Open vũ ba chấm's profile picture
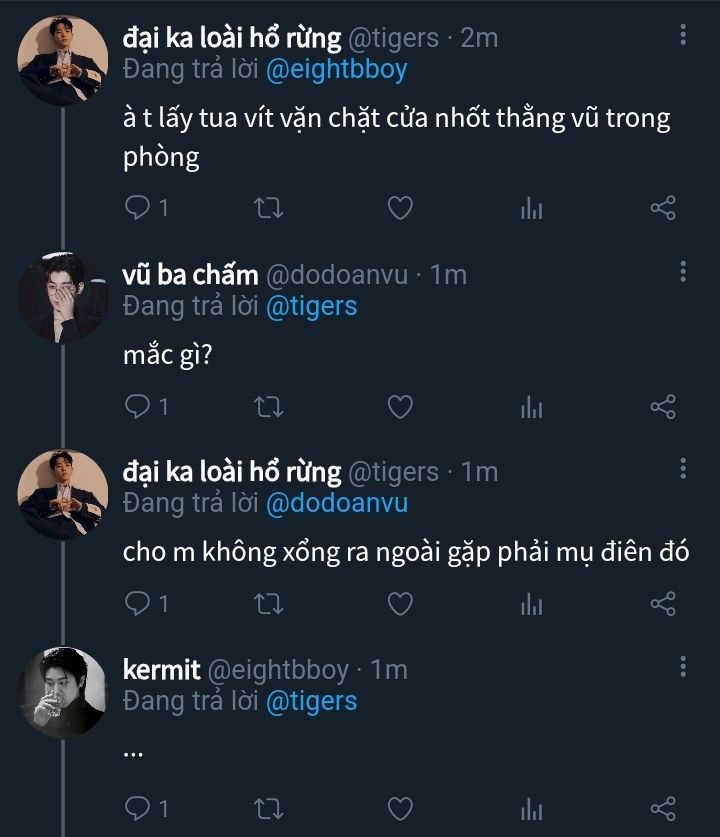Image resolution: width=720 pixels, height=837 pixels. [63, 297]
